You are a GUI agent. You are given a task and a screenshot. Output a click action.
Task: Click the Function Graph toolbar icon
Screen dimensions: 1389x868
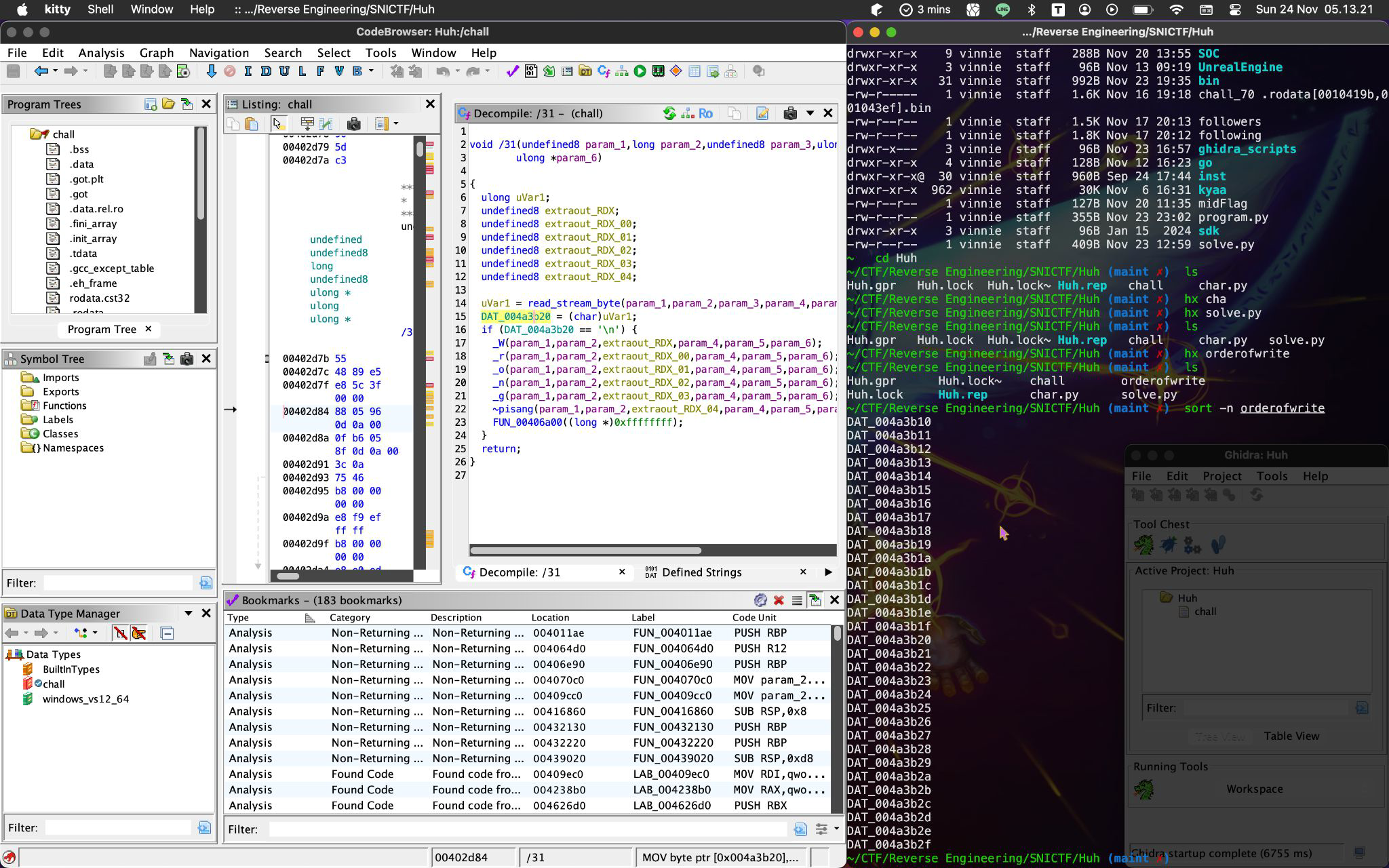coord(621,71)
